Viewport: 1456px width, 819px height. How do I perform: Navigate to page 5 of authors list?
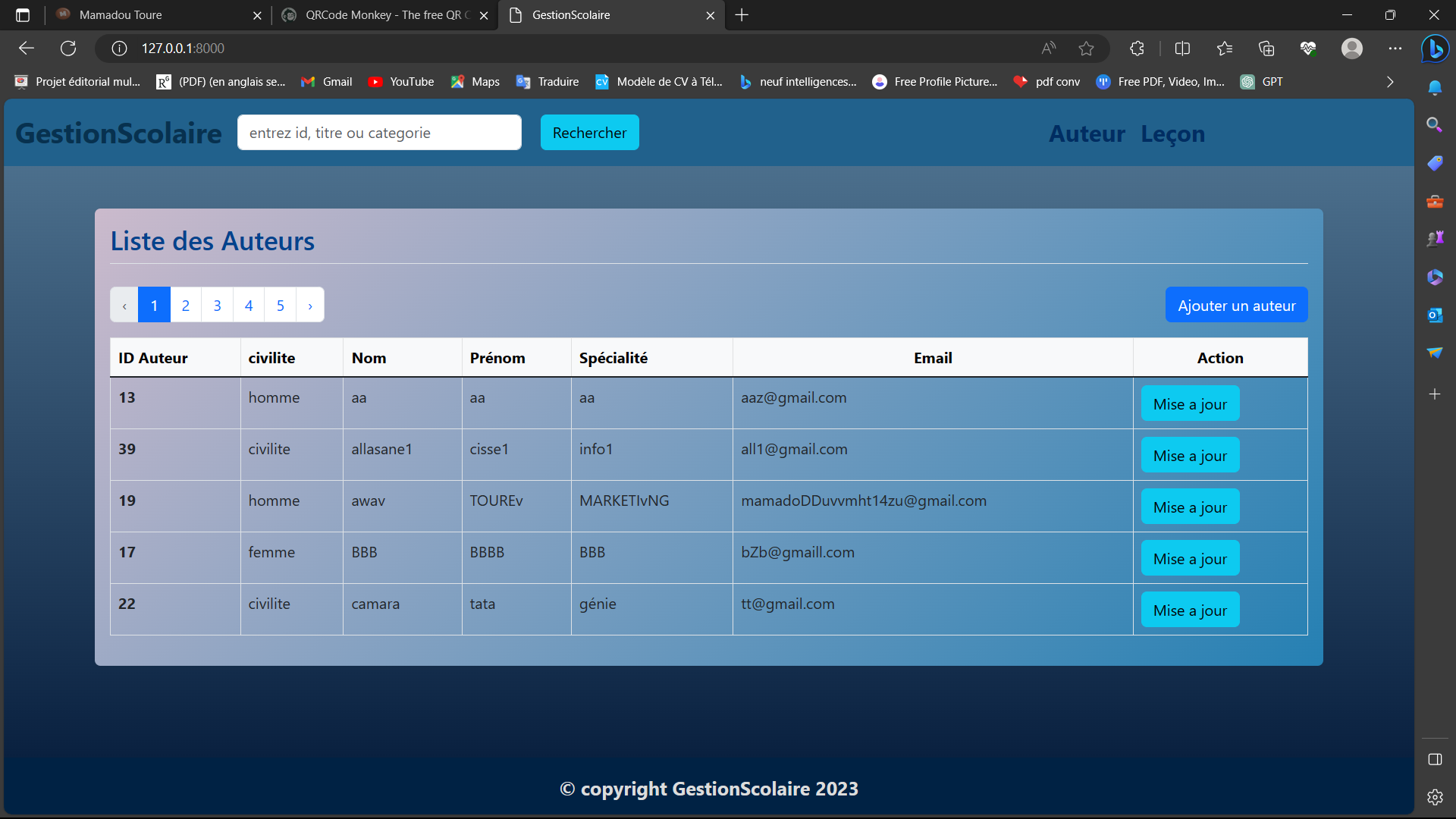[x=279, y=304]
